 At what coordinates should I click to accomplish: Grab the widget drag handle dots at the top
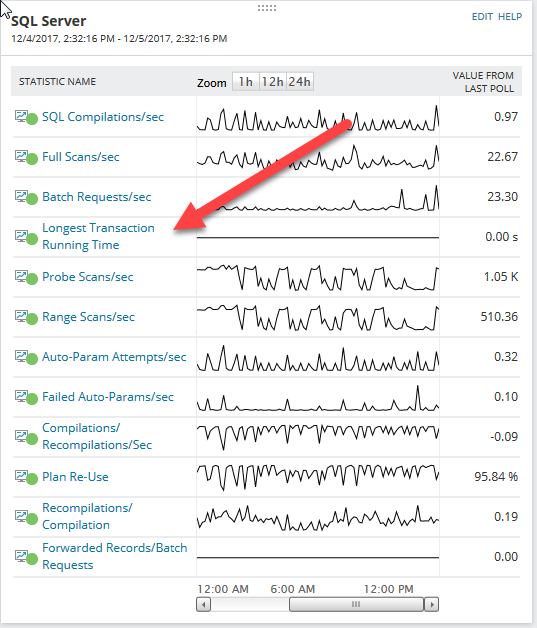(x=267, y=8)
